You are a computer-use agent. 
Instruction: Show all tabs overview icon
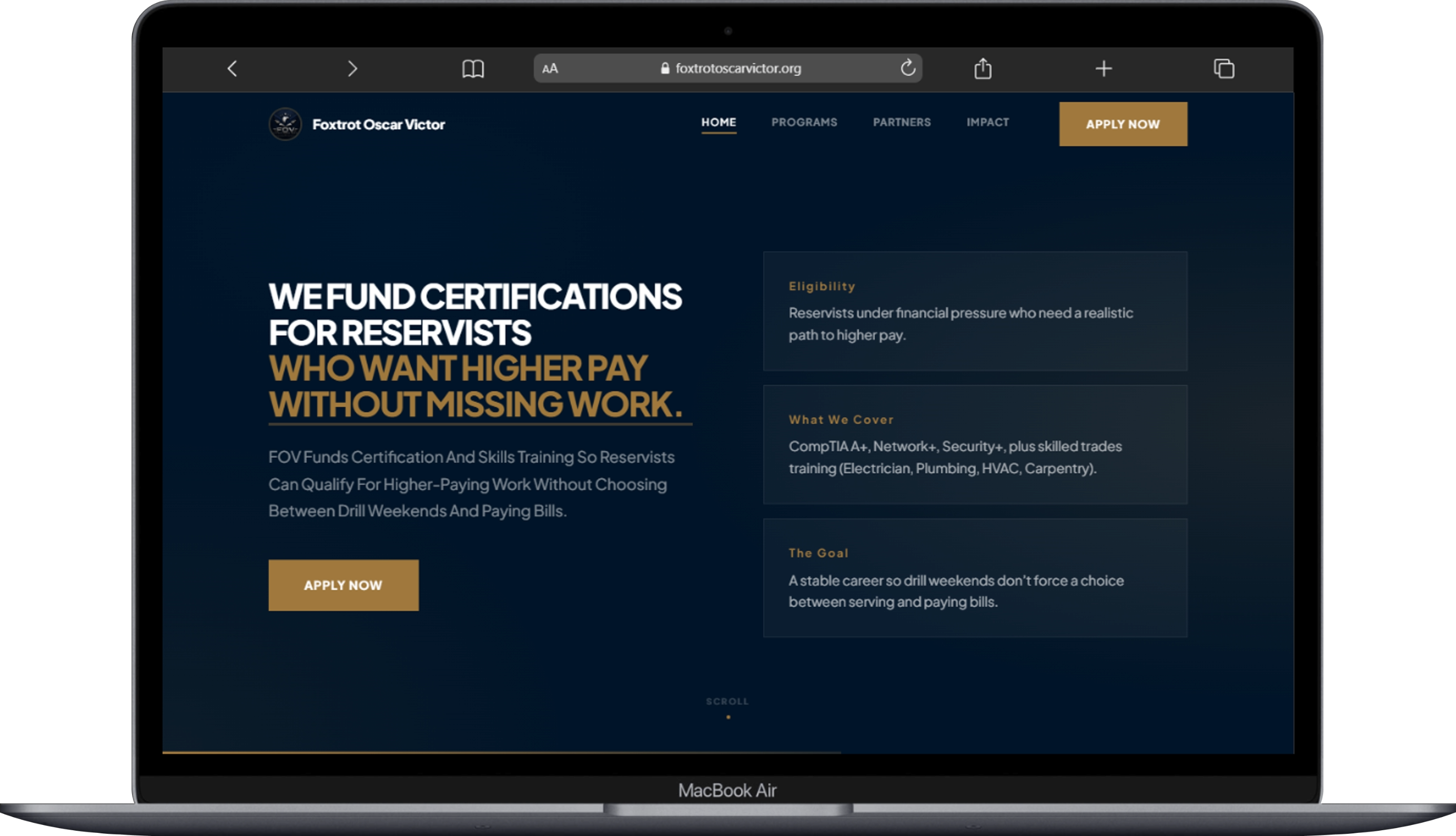click(1224, 68)
